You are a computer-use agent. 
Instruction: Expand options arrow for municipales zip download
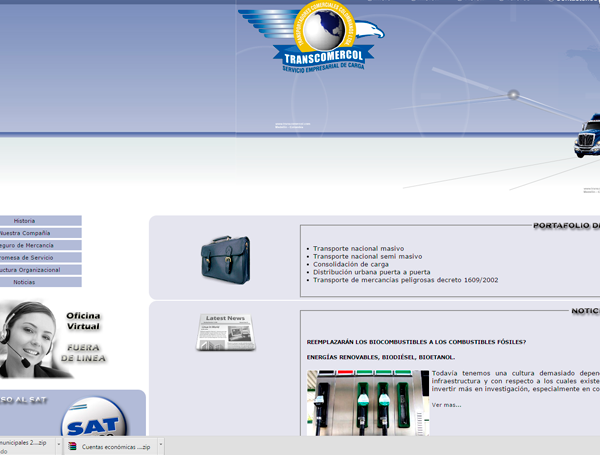click(x=59, y=445)
